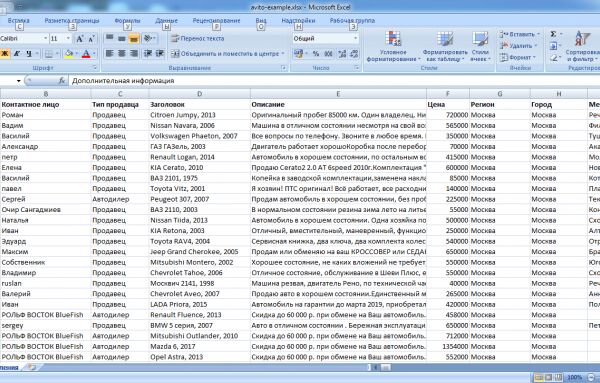This screenshot has width=600, height=383.
Task: Align cell content to top
Action: tap(109, 38)
